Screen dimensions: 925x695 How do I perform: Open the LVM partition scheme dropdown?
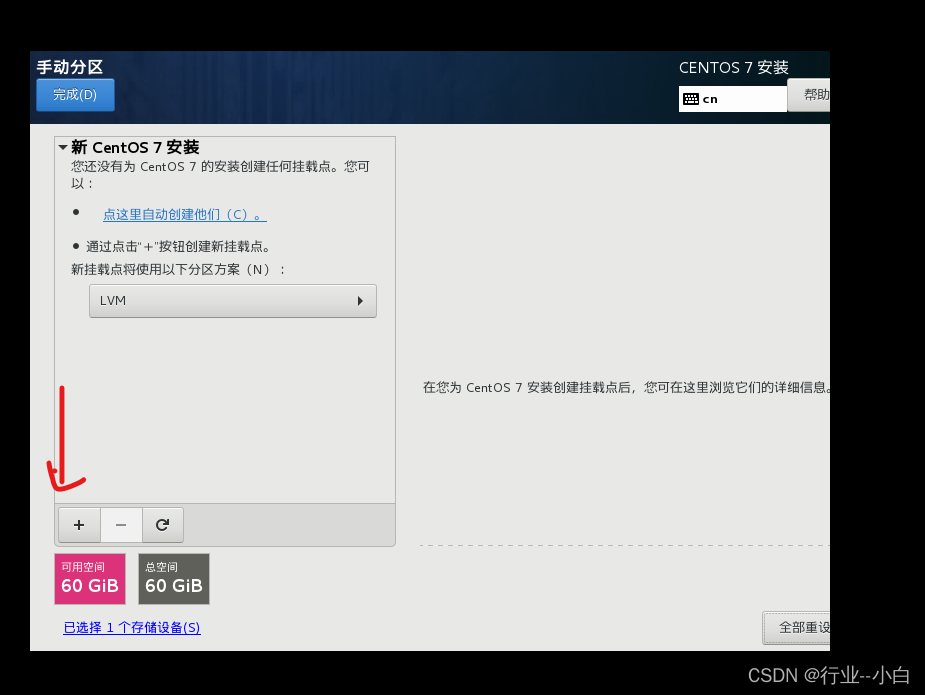coord(232,301)
